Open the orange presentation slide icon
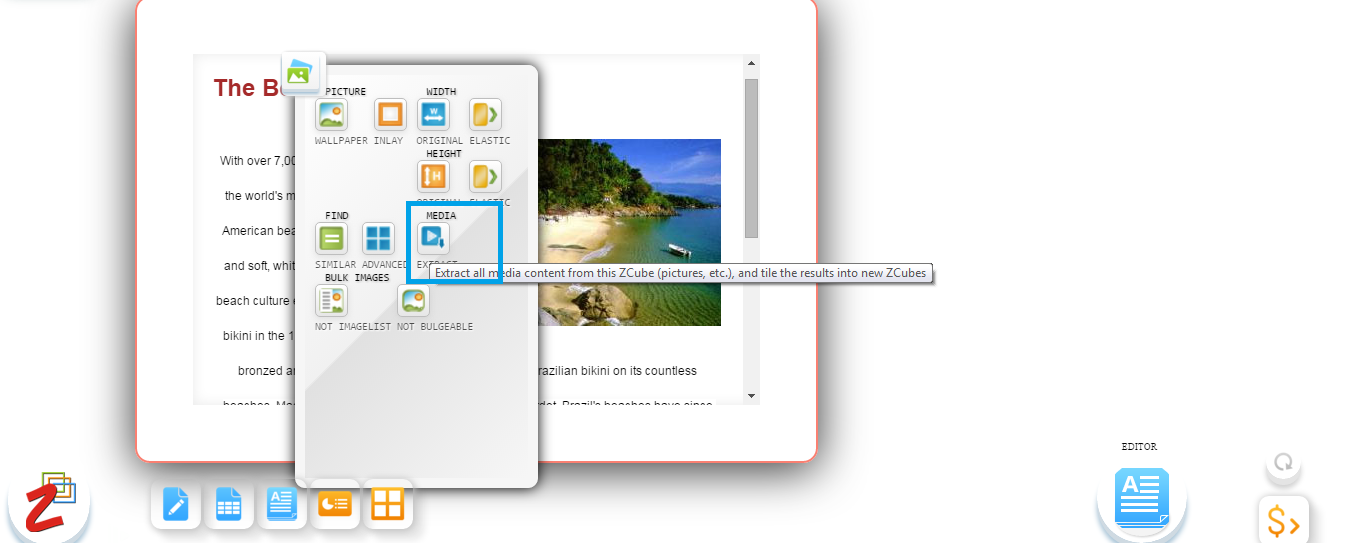The height and width of the screenshot is (552, 1360). [x=335, y=505]
